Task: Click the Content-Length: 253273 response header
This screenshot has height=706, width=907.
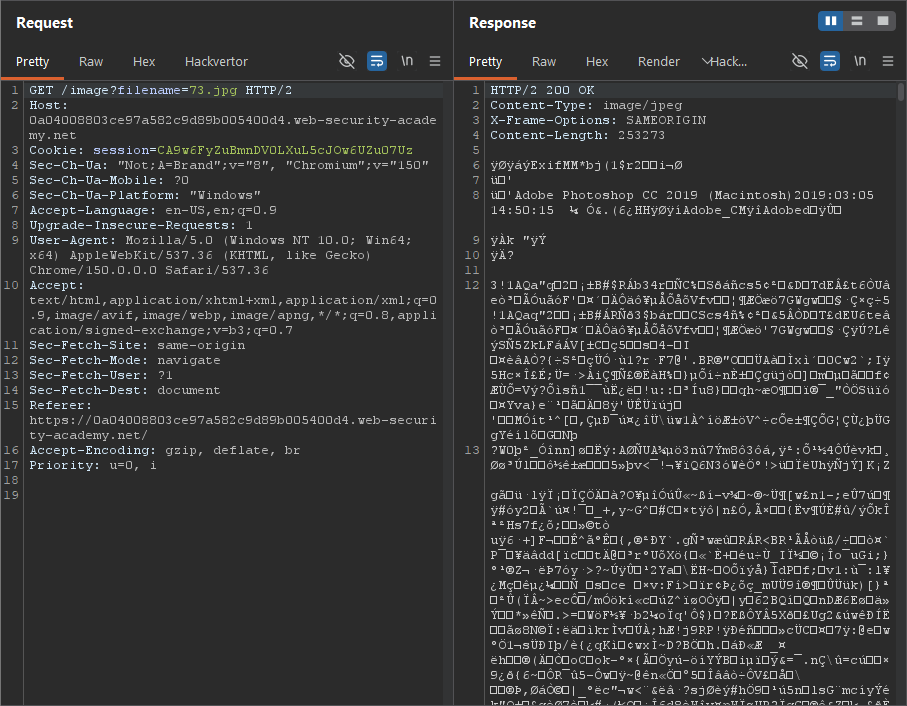Action: (577, 135)
